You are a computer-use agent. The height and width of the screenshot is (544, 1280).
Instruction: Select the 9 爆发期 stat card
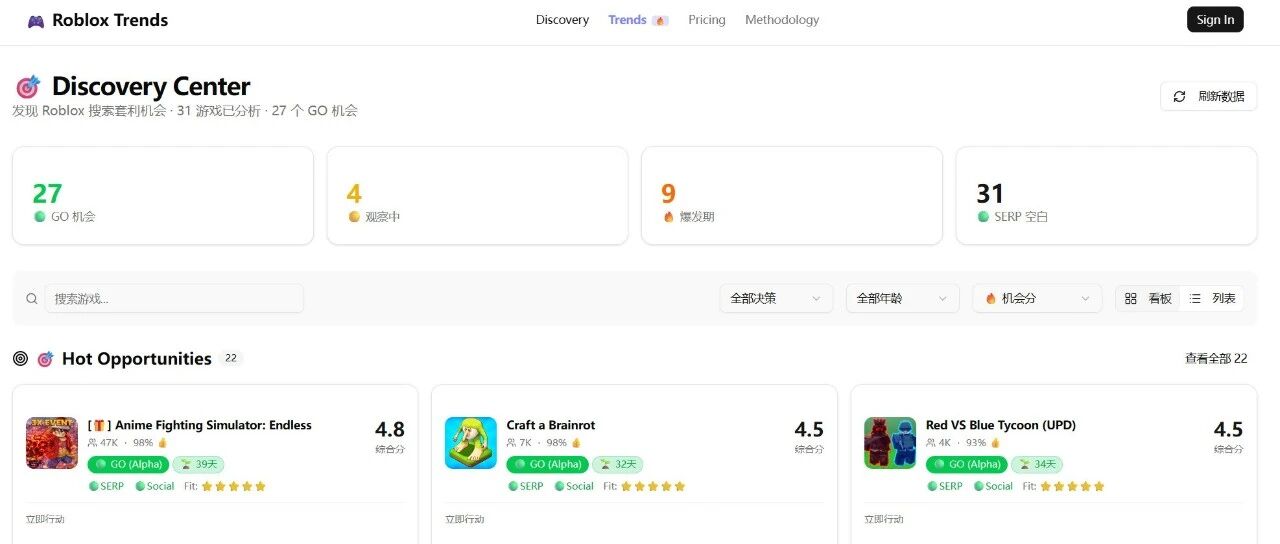(x=792, y=196)
